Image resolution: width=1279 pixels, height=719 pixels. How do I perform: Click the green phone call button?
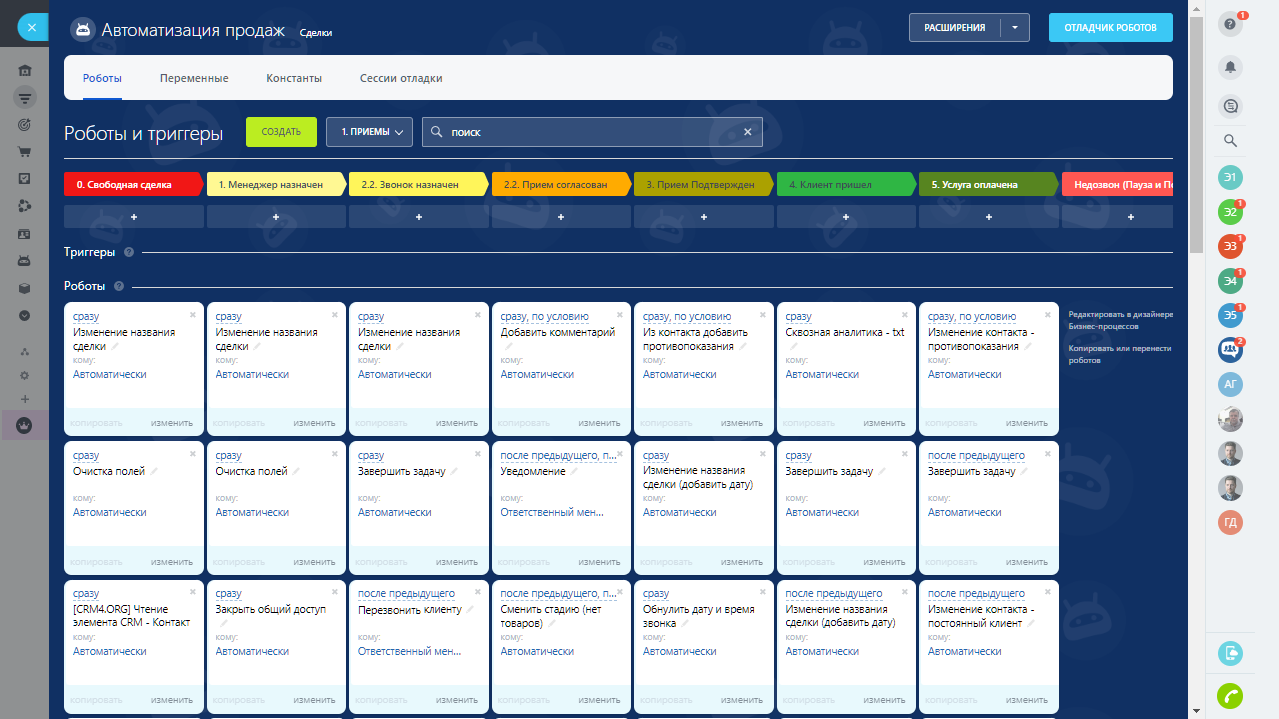(x=1231, y=695)
